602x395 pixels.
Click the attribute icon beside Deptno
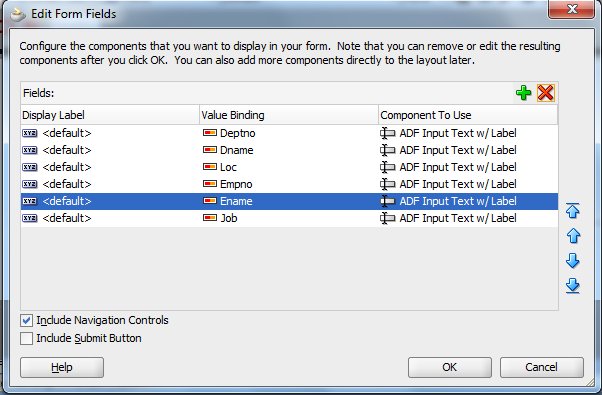[210, 133]
